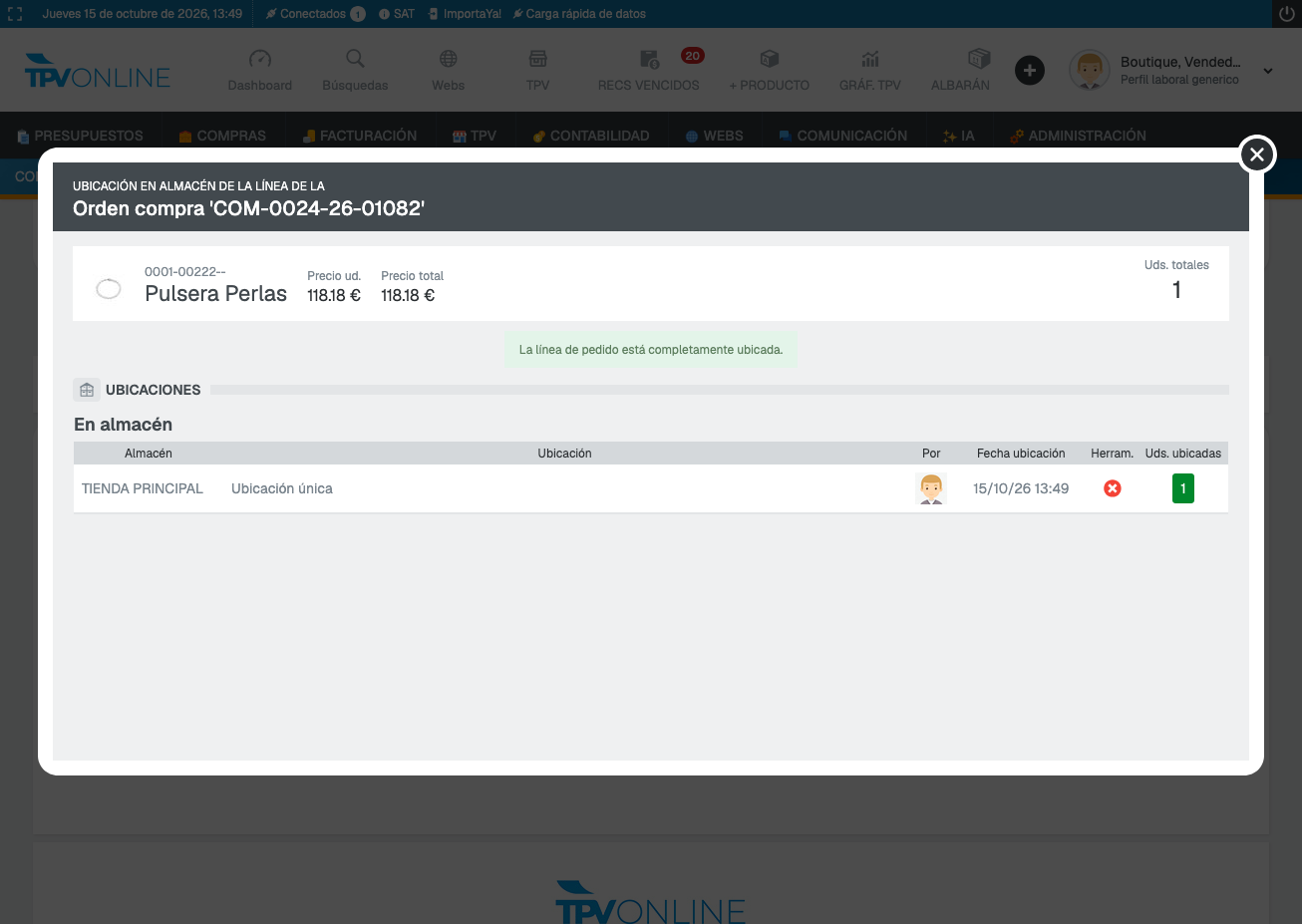Click the red 20 notification badge
1302x924 pixels.
pyautogui.click(x=693, y=56)
